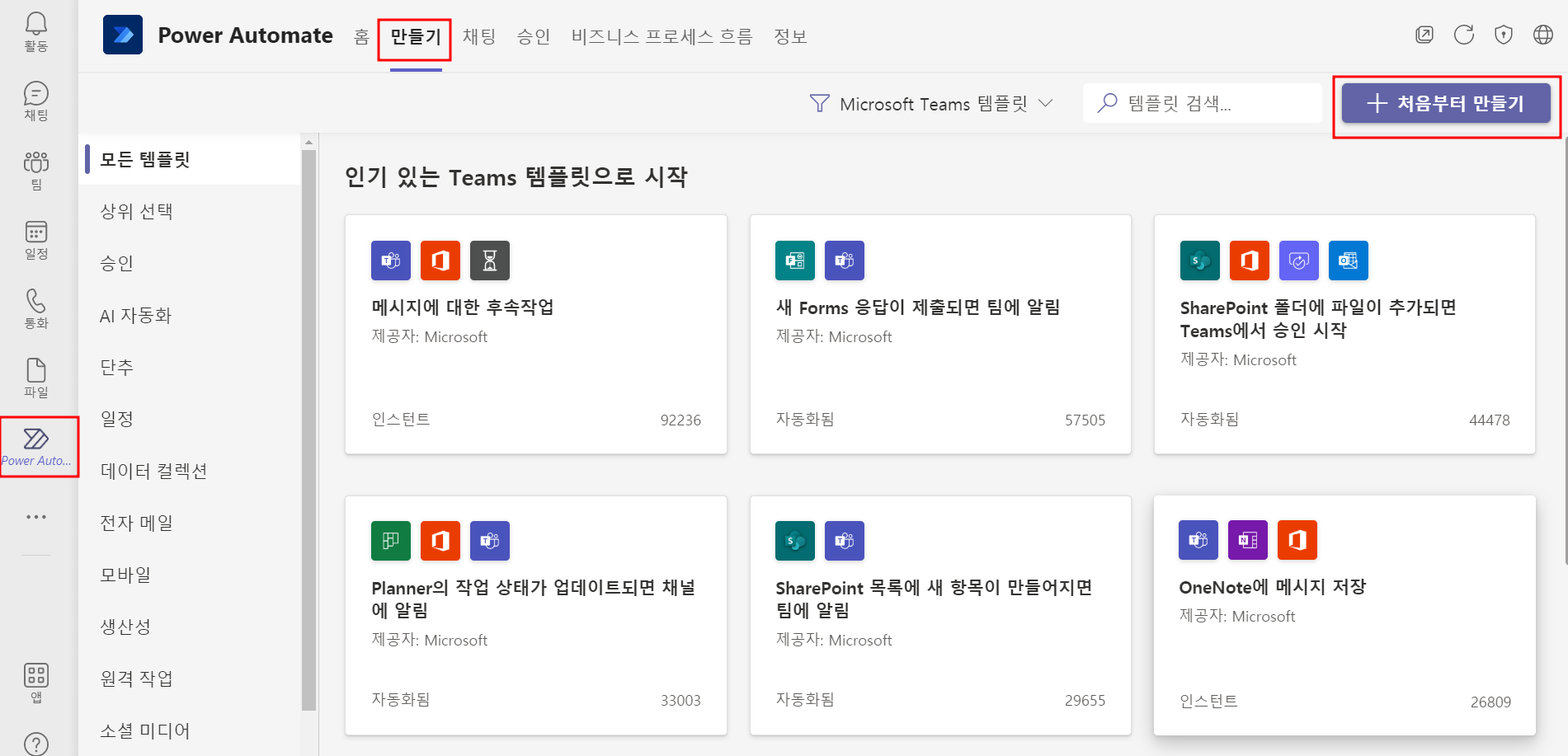
Task: Switch to the 홈 tab
Action: [x=361, y=36]
